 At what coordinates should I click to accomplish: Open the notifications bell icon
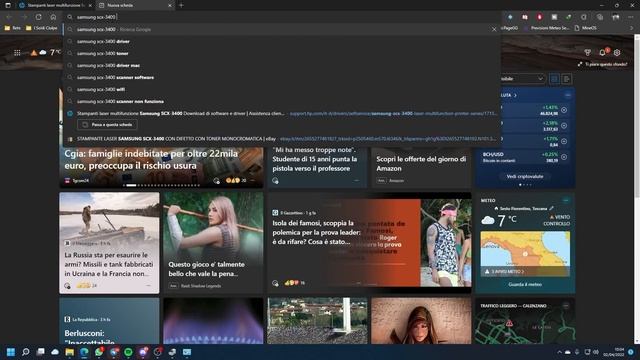pos(602,53)
